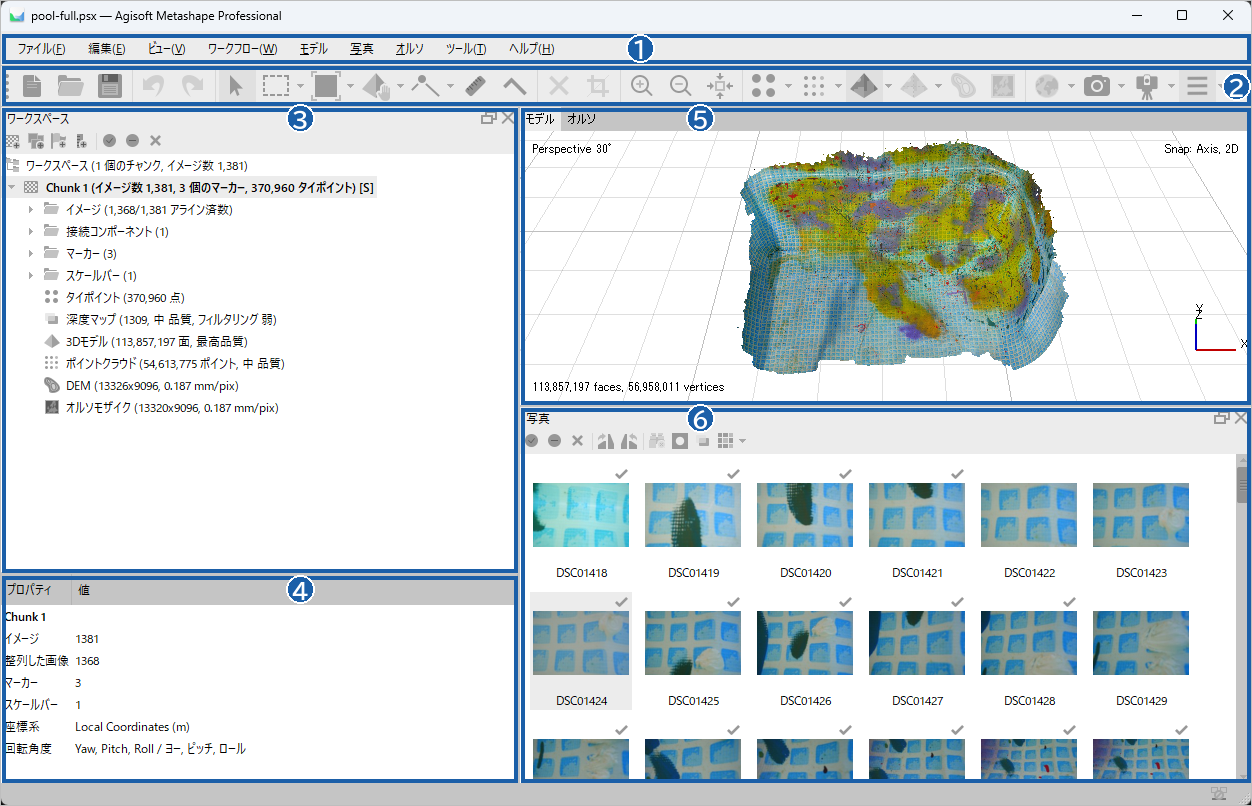Expand the スケールバー (1) folder
Image resolution: width=1252 pixels, height=806 pixels.
click(31, 275)
